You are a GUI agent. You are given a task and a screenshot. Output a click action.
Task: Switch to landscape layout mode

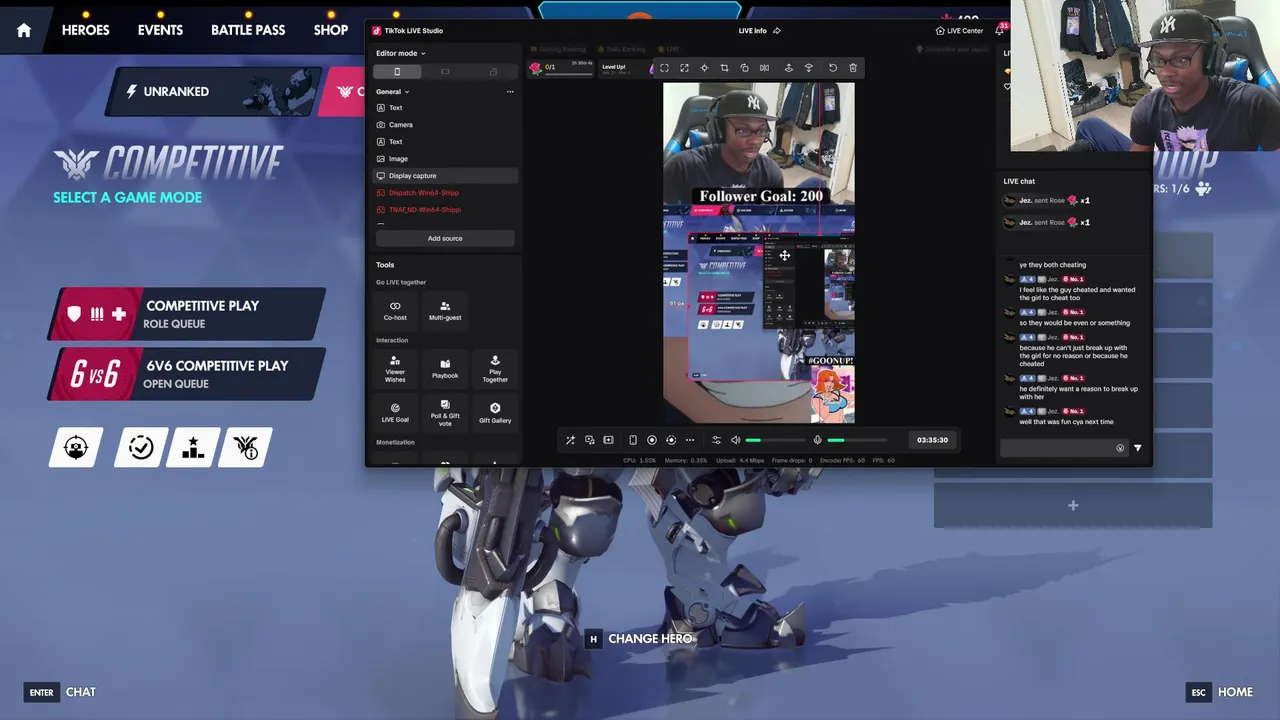[445, 72]
